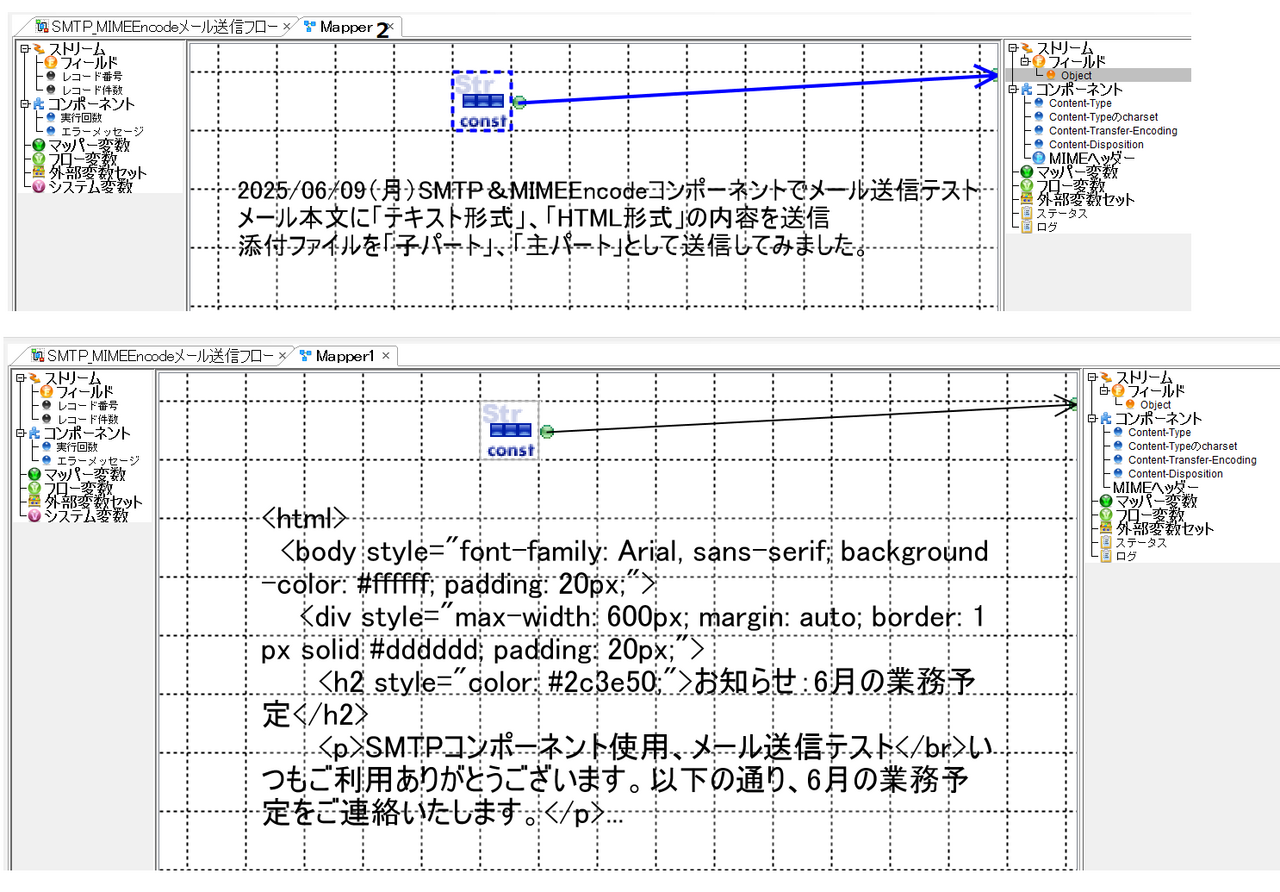Screen dimensions: 1280x892
Task: Select コンポーネント puzzle icon in Mapper1 output tree
Action: [1106, 418]
